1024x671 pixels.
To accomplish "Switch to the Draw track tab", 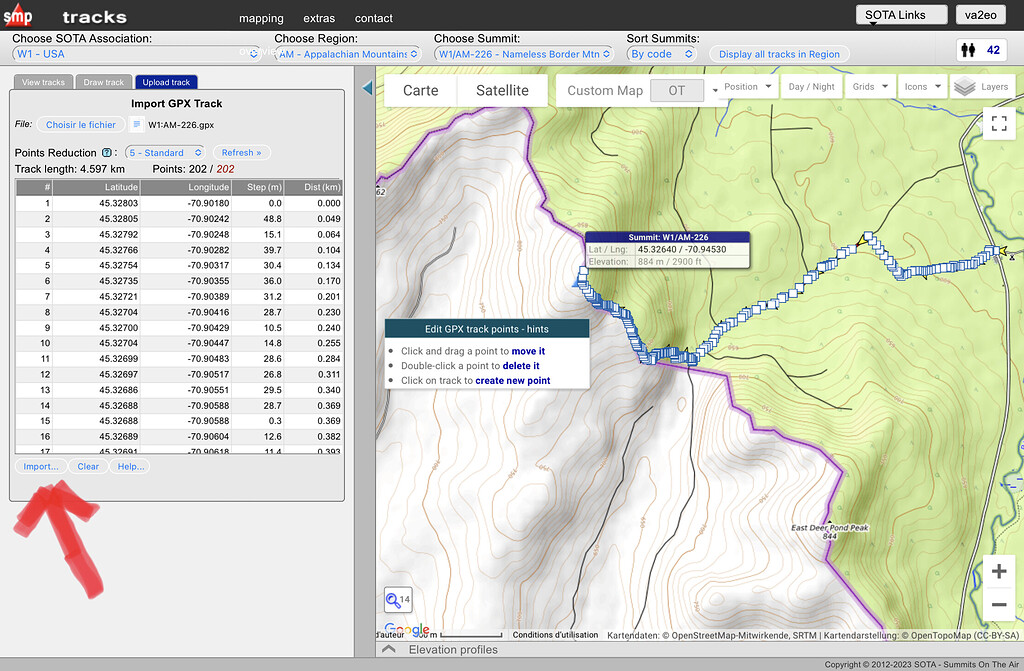I will (x=104, y=82).
